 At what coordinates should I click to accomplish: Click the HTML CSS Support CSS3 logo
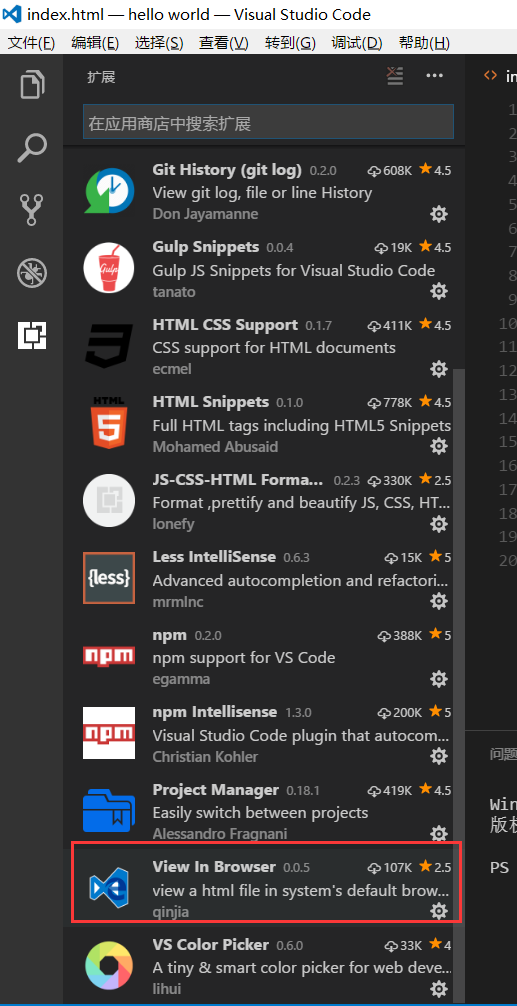point(109,346)
